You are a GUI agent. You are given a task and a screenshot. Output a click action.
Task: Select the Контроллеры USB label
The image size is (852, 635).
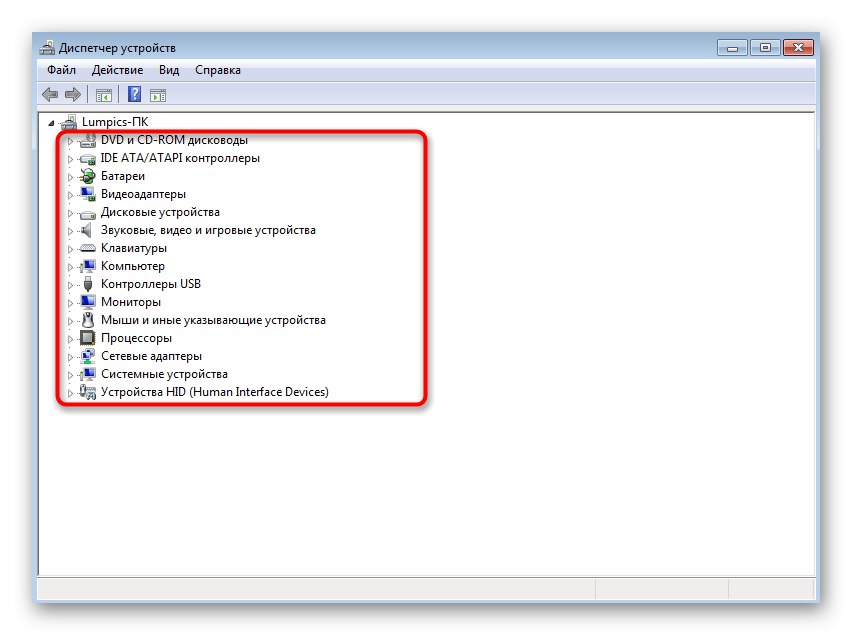click(x=151, y=284)
